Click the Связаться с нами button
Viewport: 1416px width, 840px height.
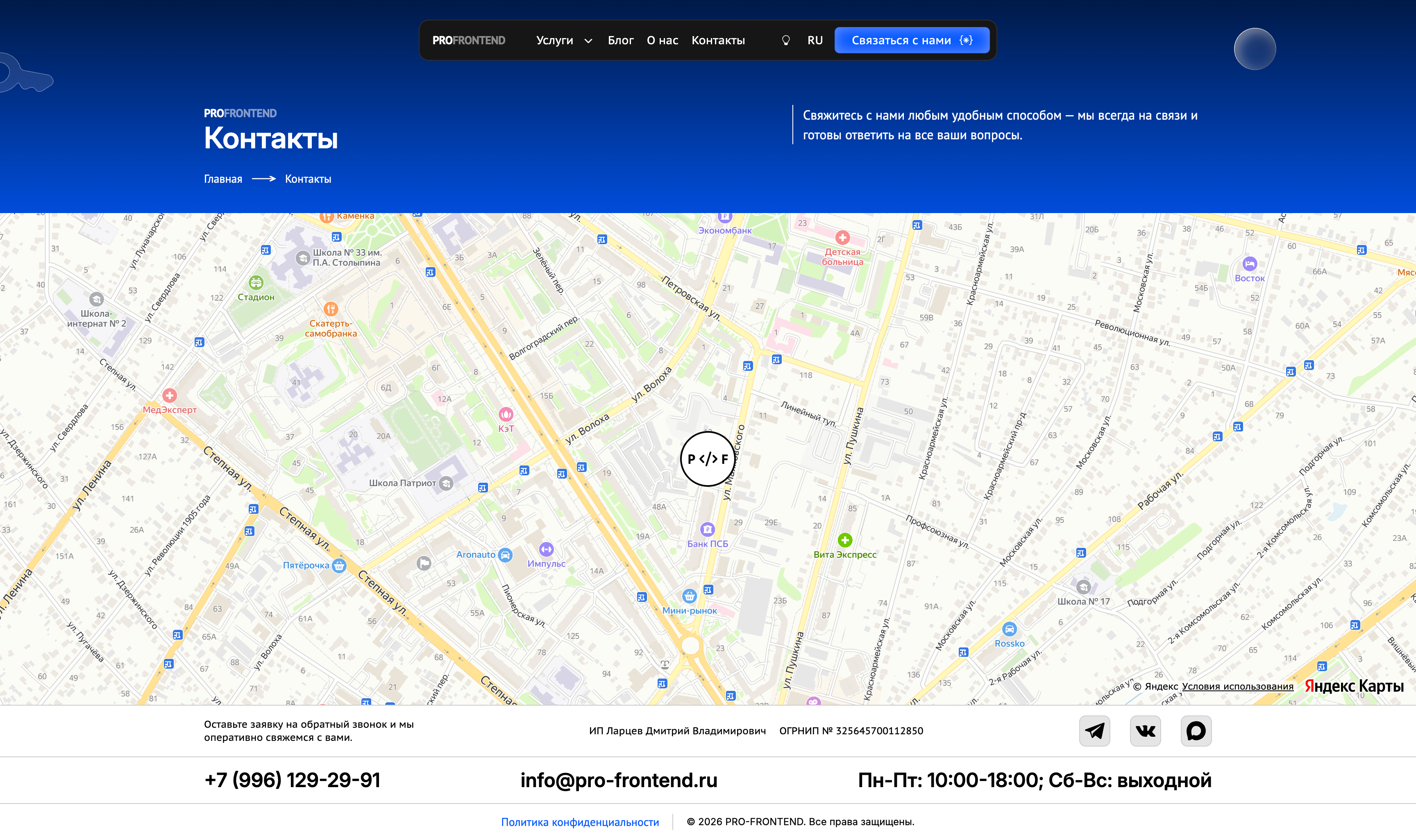tap(912, 40)
